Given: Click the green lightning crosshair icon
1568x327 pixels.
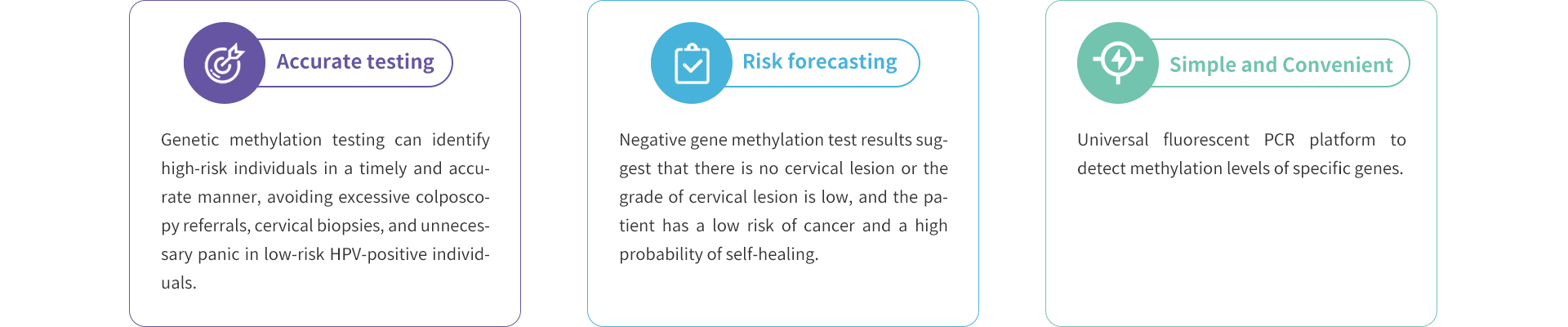Looking at the screenshot, I should [1118, 61].
